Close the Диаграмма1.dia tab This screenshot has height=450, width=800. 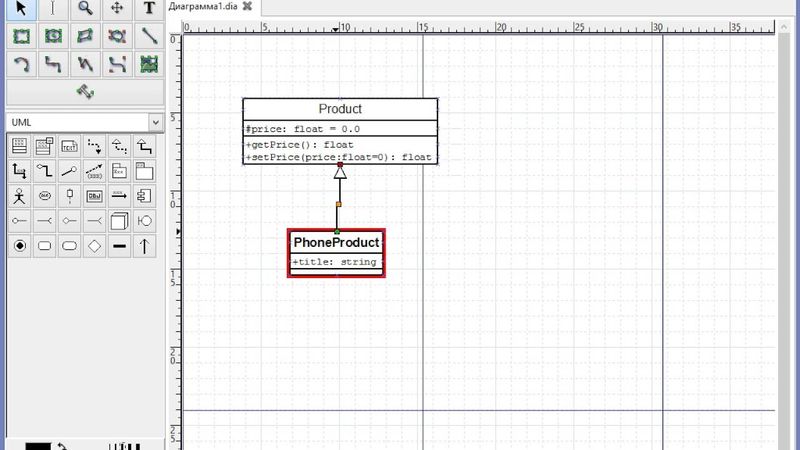coord(247,6)
